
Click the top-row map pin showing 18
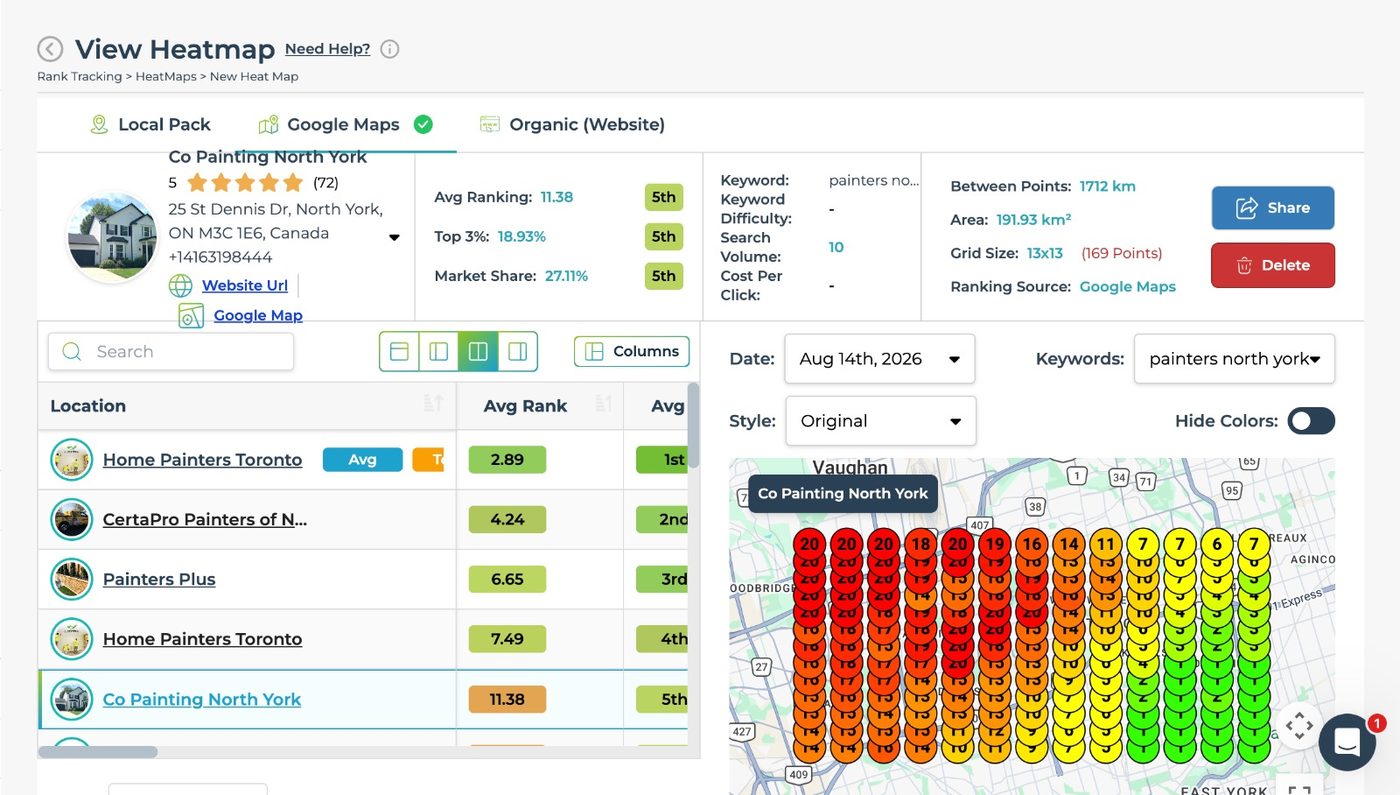click(920, 545)
